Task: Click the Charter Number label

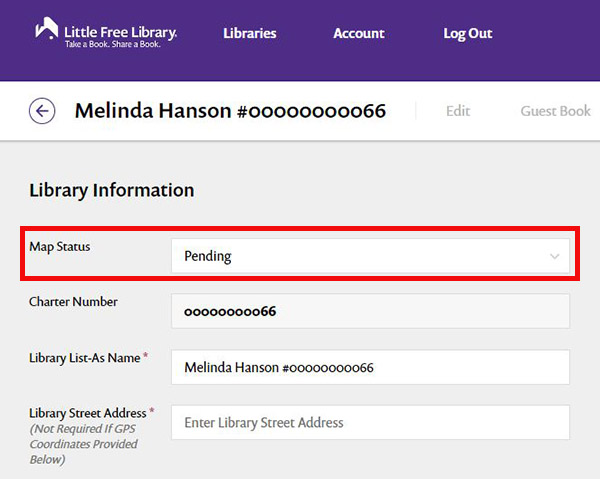Action: tap(73, 301)
